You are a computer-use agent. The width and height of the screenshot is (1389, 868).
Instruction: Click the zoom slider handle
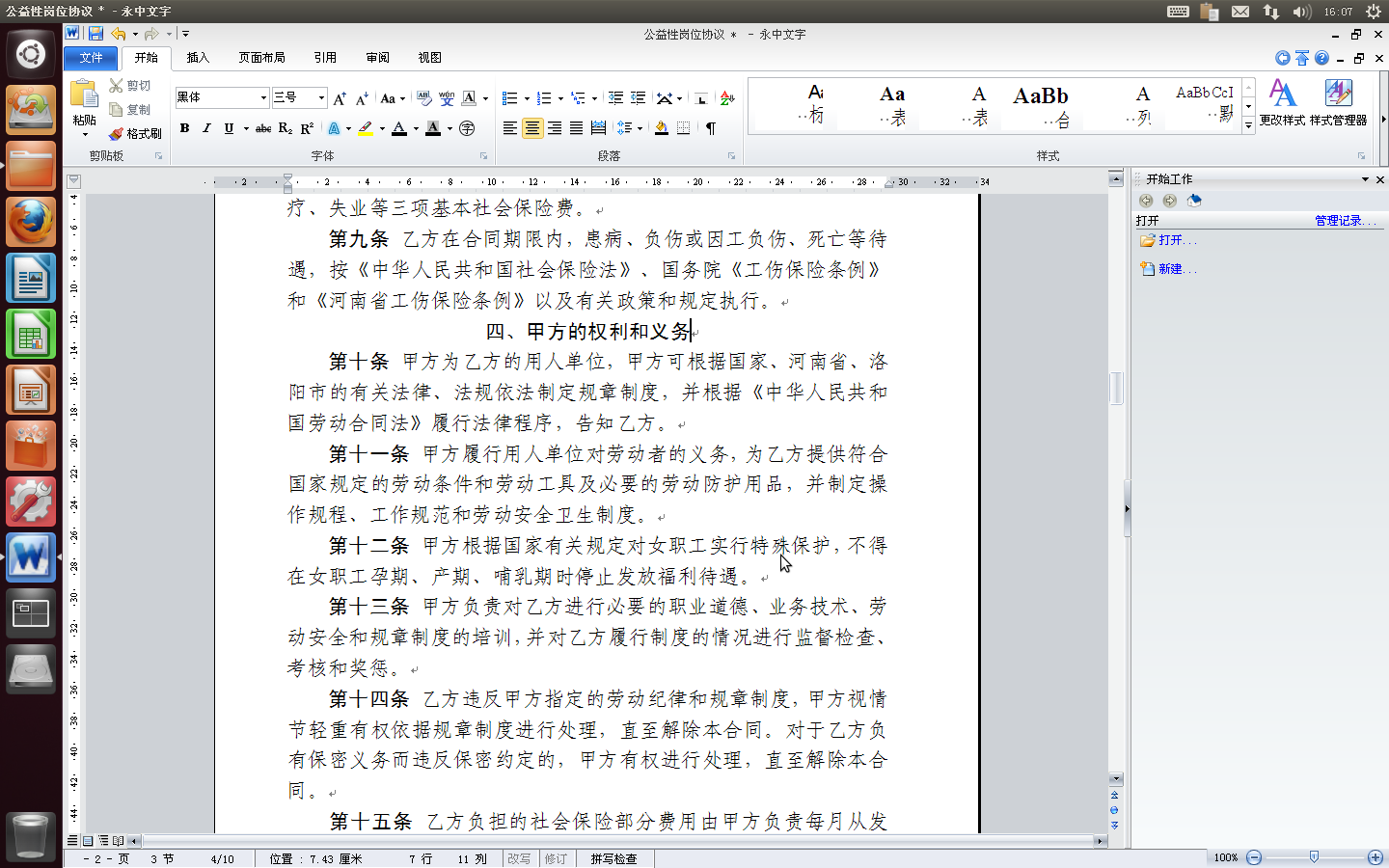coord(1314,856)
